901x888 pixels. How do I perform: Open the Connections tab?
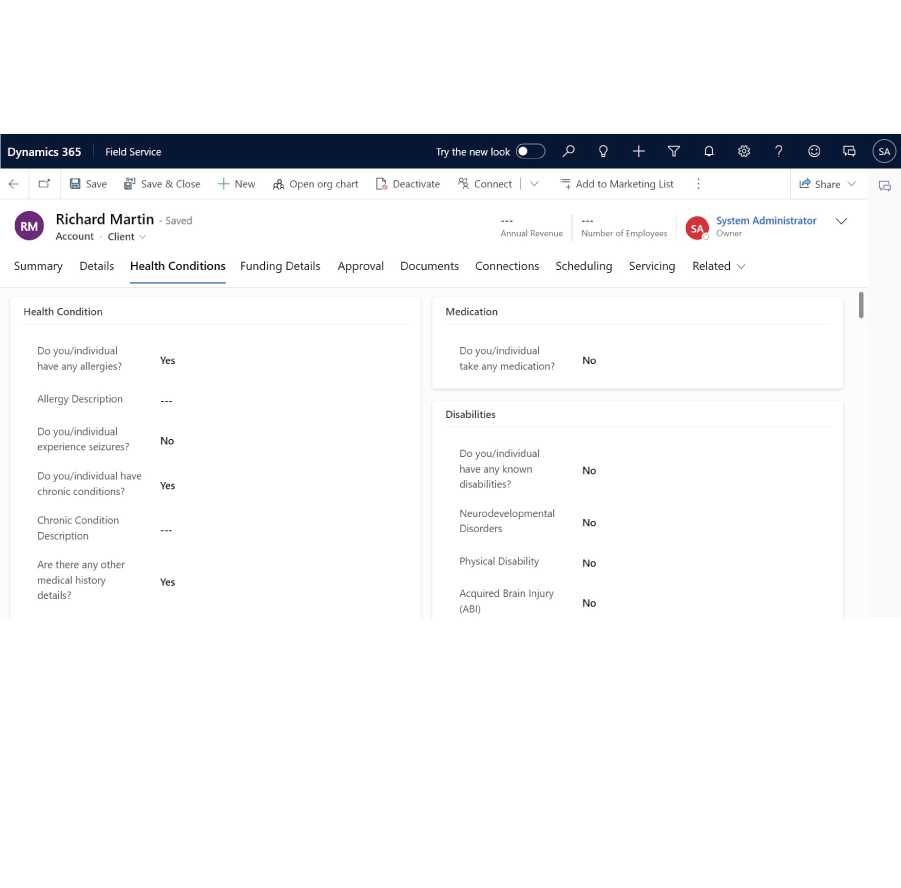coord(507,266)
